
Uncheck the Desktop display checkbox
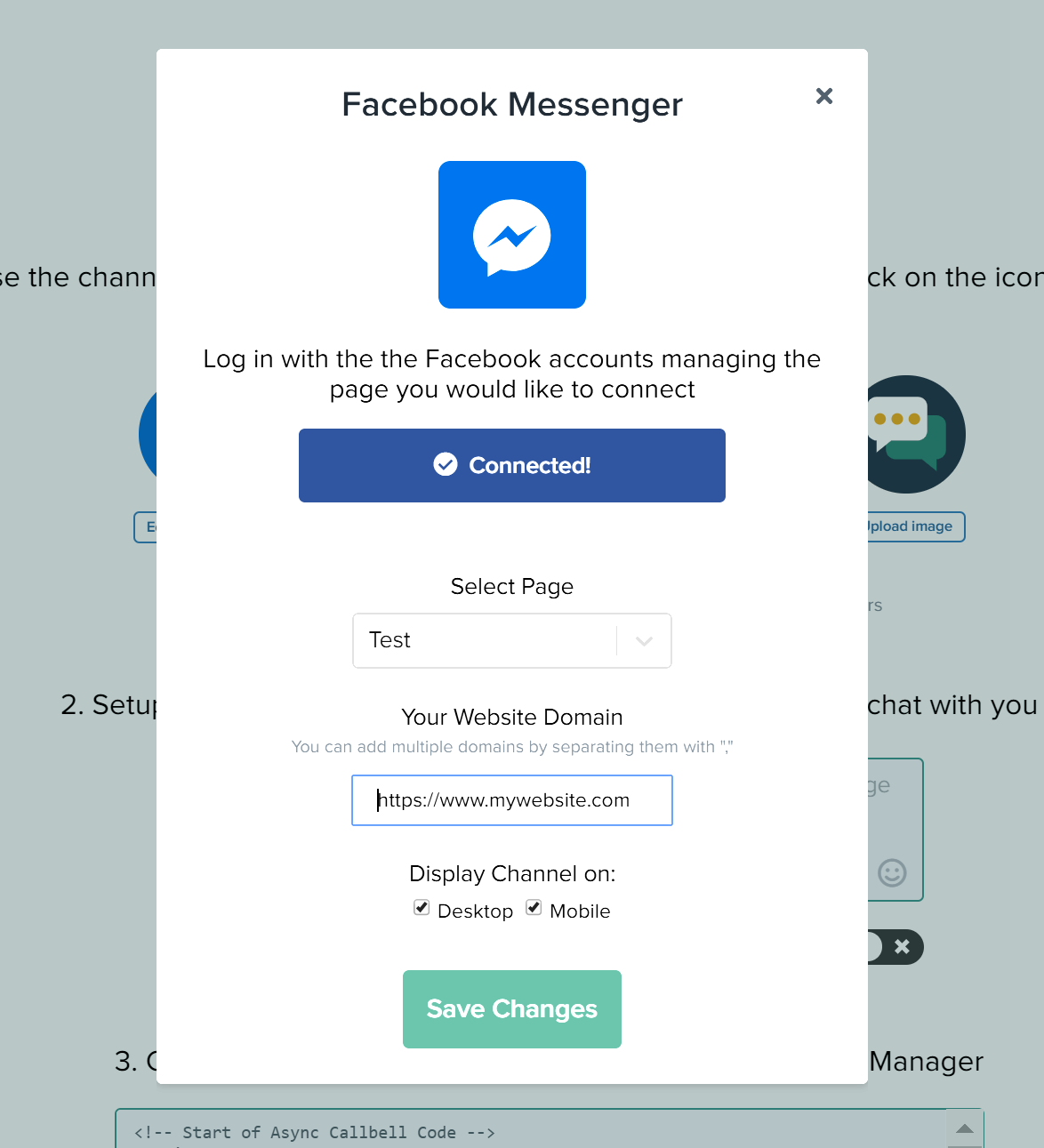tap(422, 907)
